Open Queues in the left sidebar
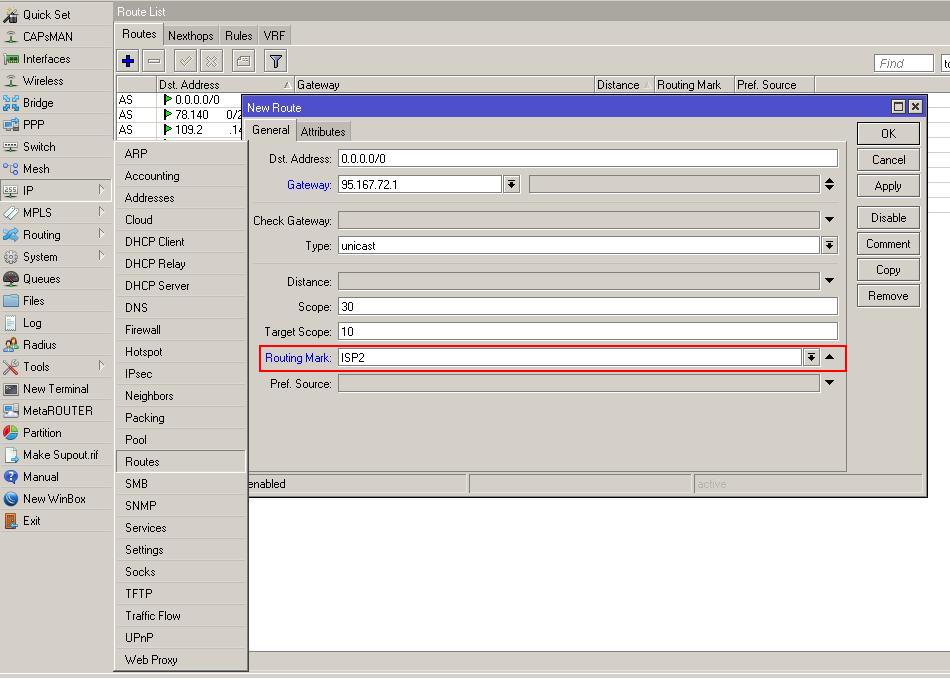This screenshot has width=950, height=688. click(x=41, y=279)
